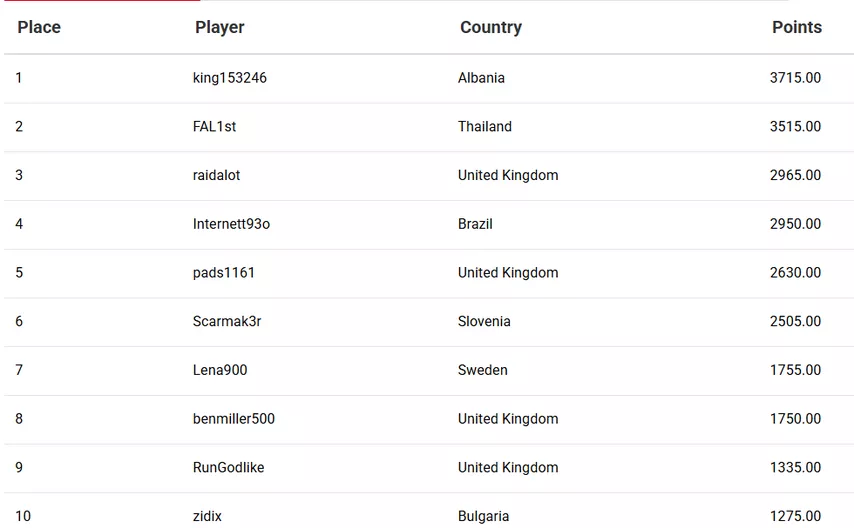Open benmiller500 player entry
854x528 pixels.
234,419
